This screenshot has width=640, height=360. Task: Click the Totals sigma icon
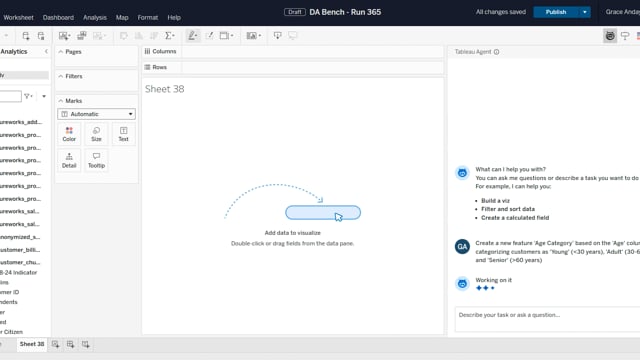169,36
